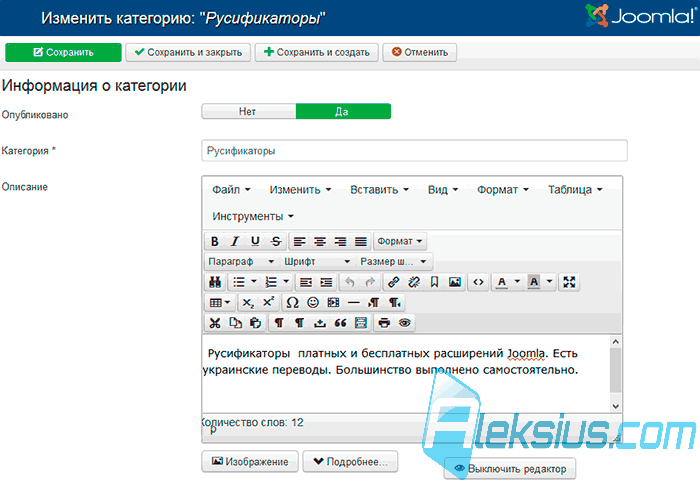Insert an image via toolbar icon
The height and width of the screenshot is (481, 700).
[x=455, y=282]
